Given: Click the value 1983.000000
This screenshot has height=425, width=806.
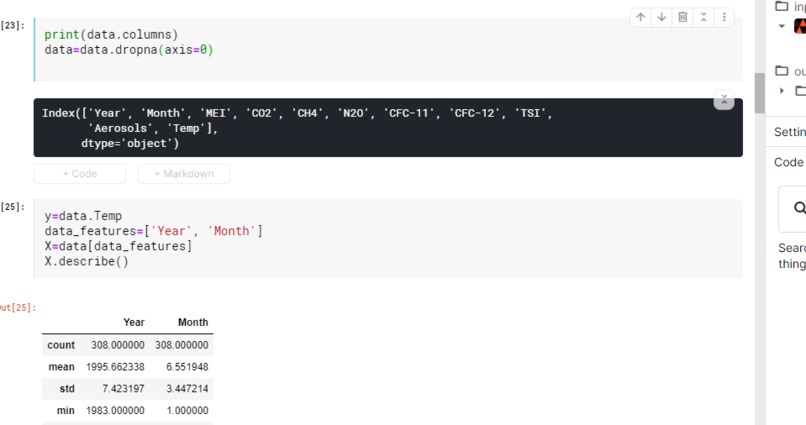Looking at the screenshot, I should coord(115,411).
